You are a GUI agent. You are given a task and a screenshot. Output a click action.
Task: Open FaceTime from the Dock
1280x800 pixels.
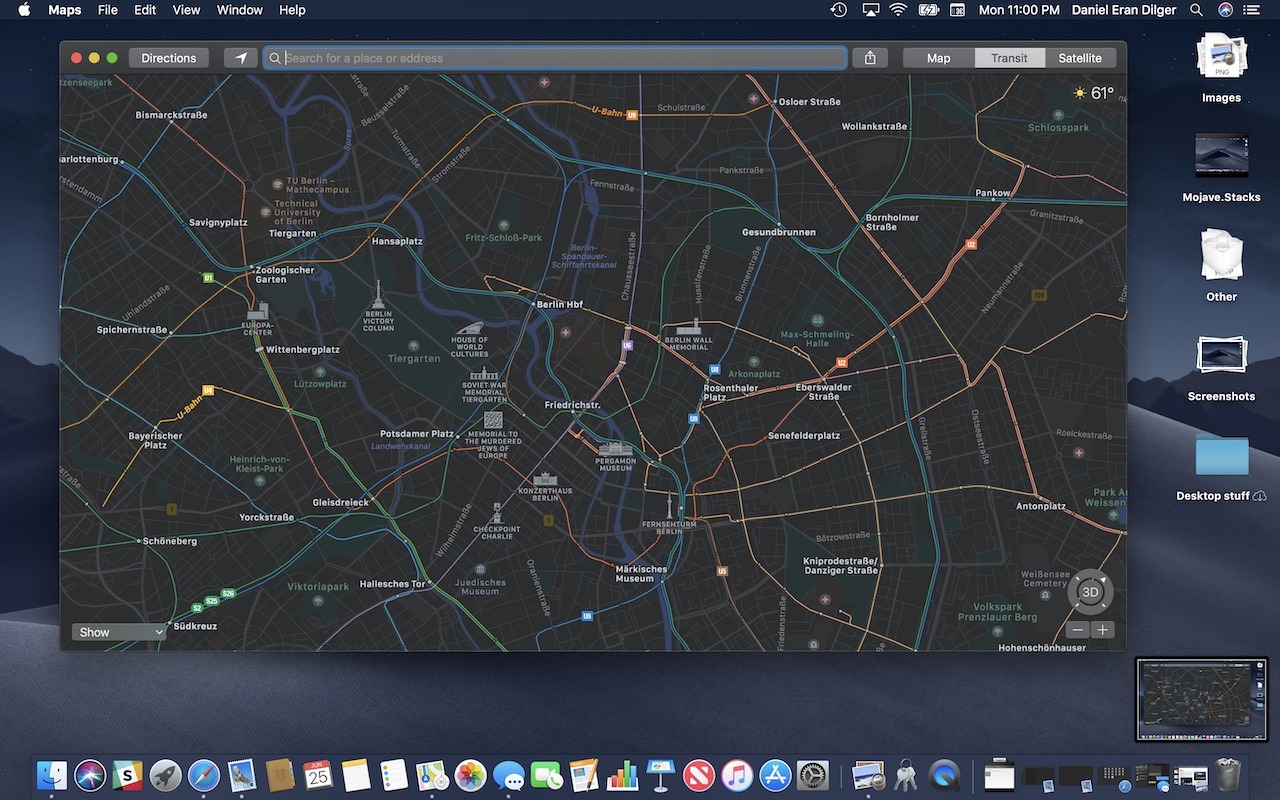pyautogui.click(x=547, y=775)
